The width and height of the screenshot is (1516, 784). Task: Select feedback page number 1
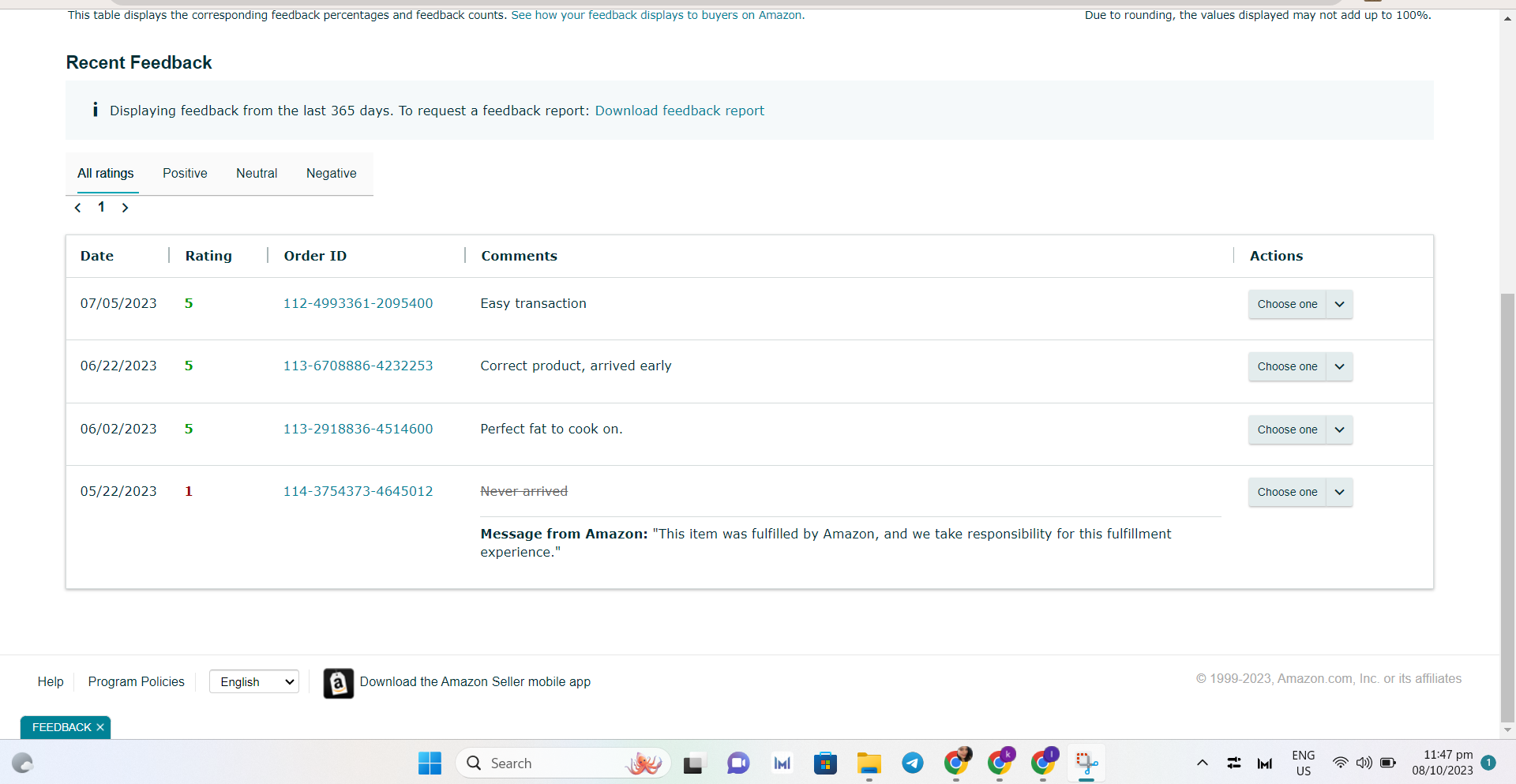click(x=101, y=207)
